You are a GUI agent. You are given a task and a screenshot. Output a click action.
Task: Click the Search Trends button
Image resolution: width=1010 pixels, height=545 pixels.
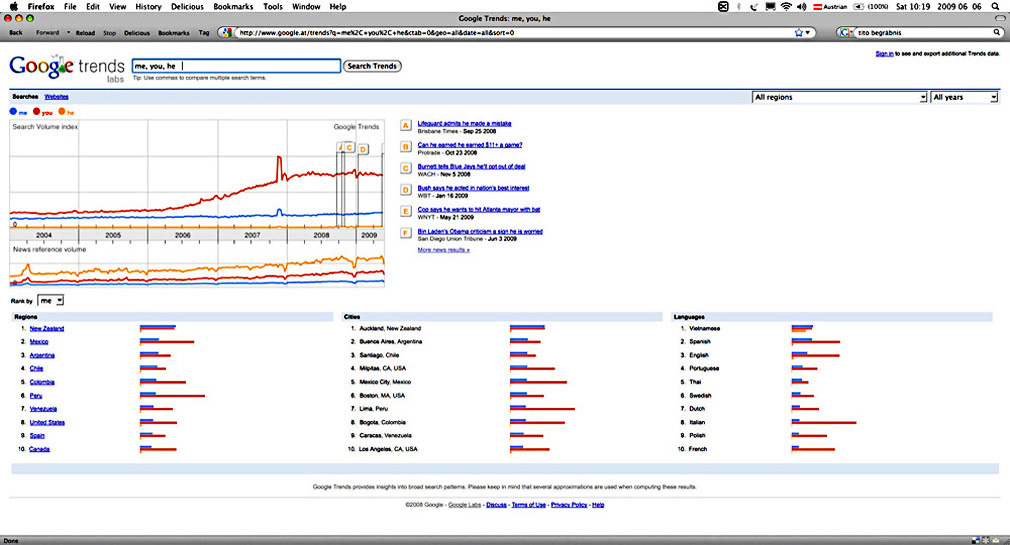372,66
